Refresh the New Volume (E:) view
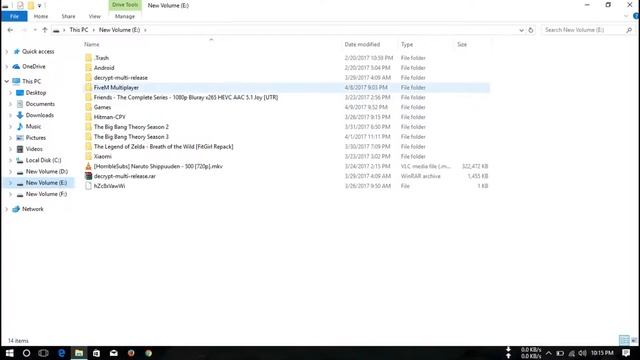This screenshot has width=640, height=360. (531, 30)
